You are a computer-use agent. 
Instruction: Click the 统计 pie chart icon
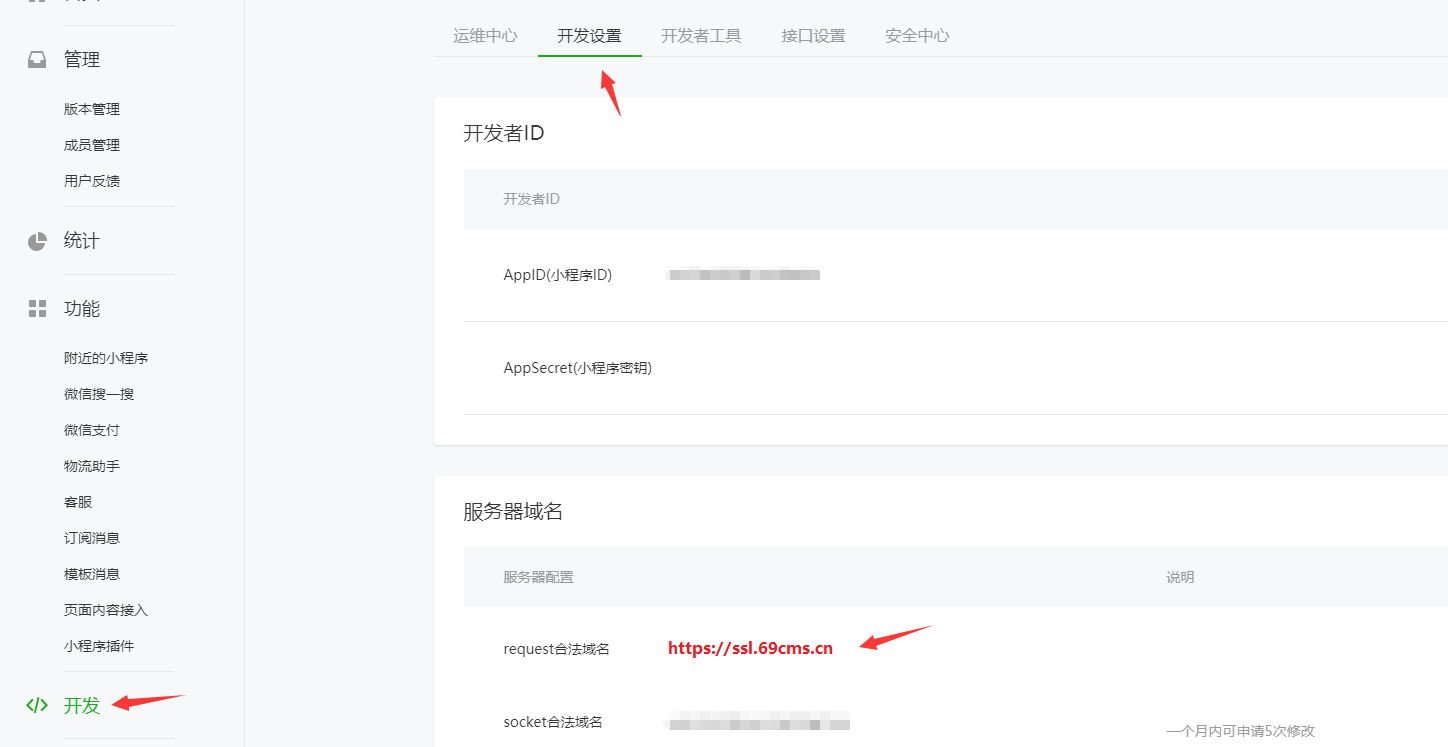[x=37, y=241]
